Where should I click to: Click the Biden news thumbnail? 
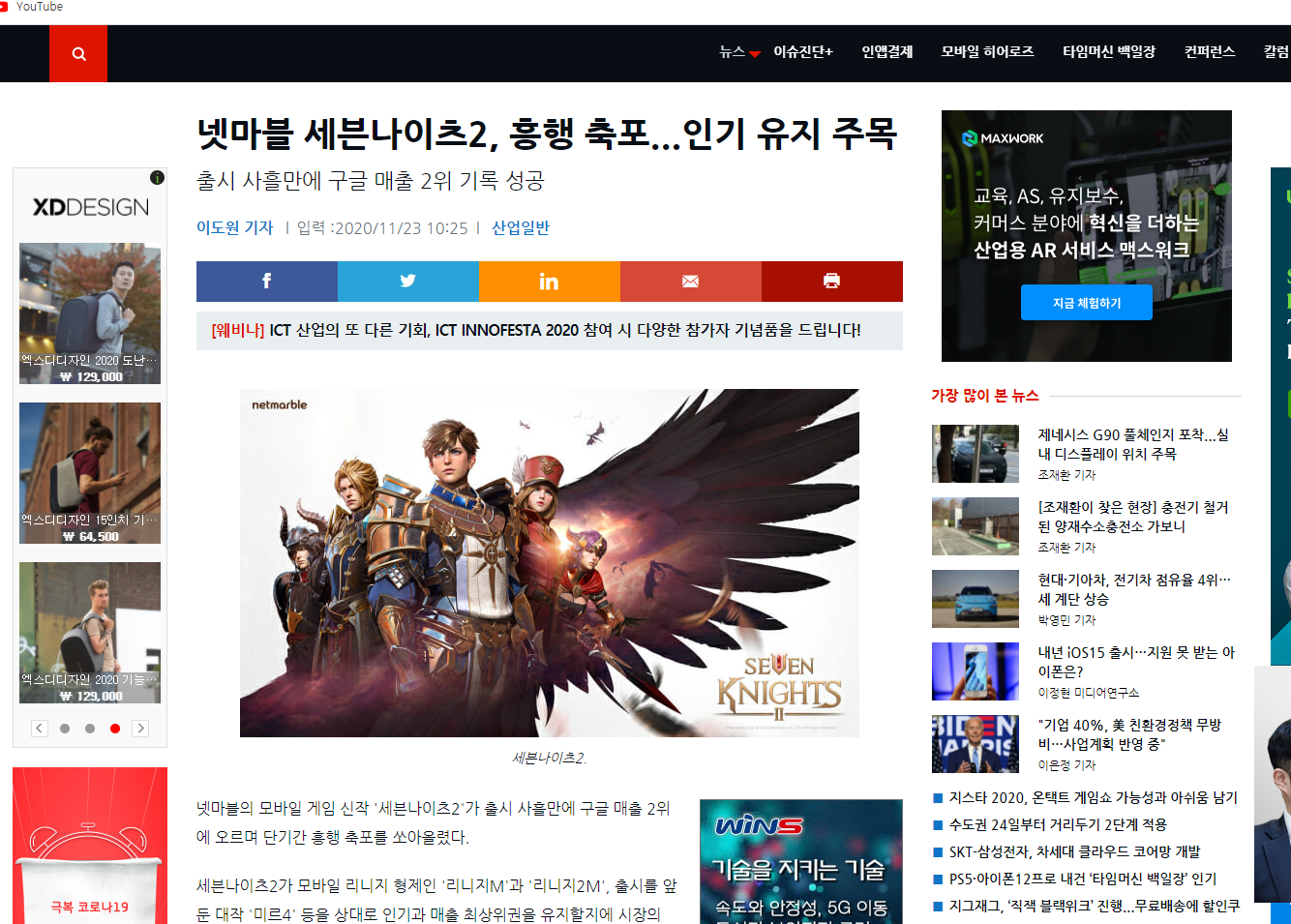(976, 744)
